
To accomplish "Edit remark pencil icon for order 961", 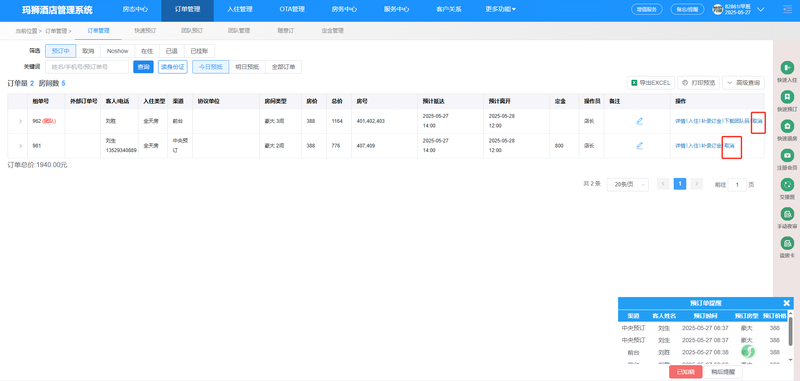I will (x=639, y=145).
